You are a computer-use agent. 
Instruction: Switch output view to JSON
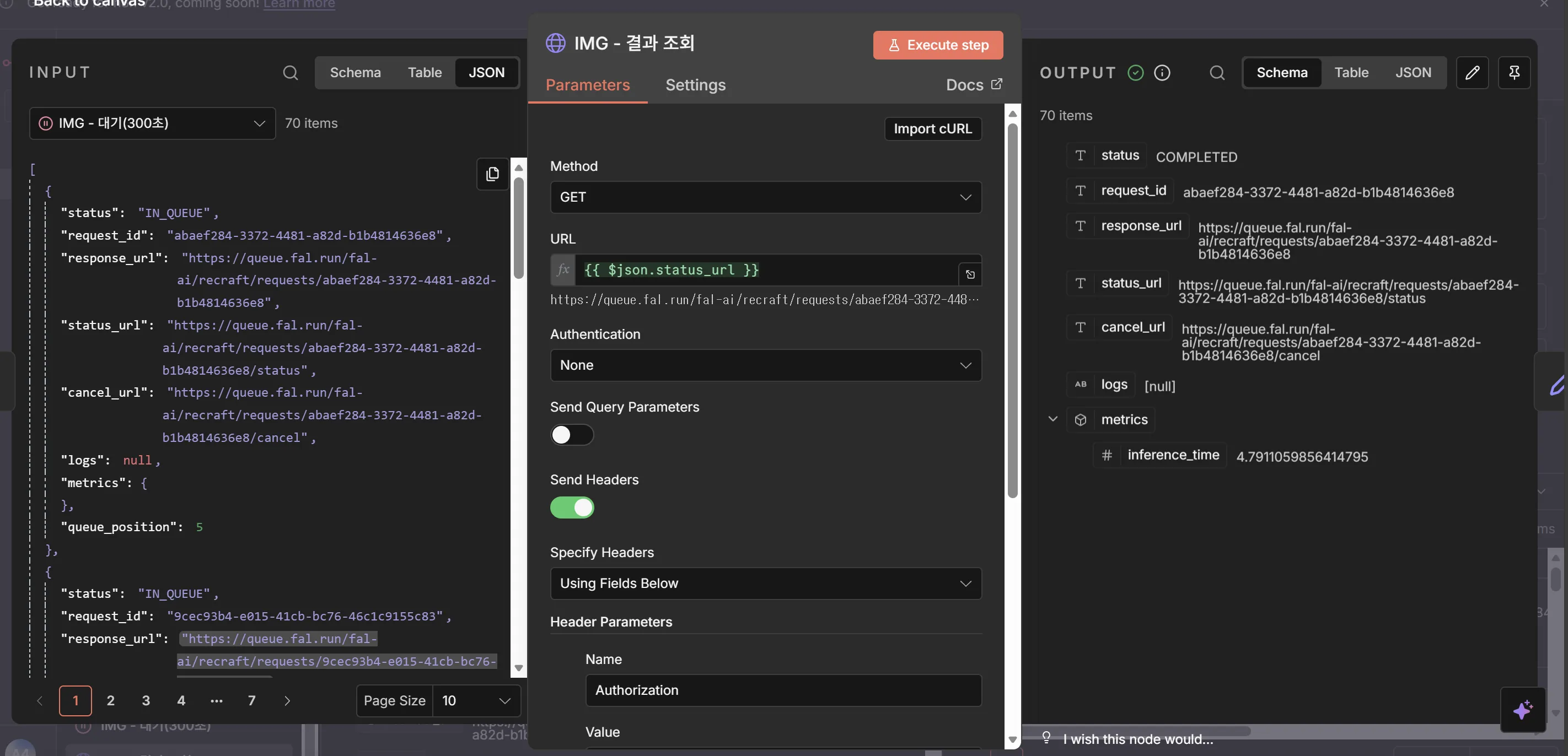pyautogui.click(x=1413, y=72)
